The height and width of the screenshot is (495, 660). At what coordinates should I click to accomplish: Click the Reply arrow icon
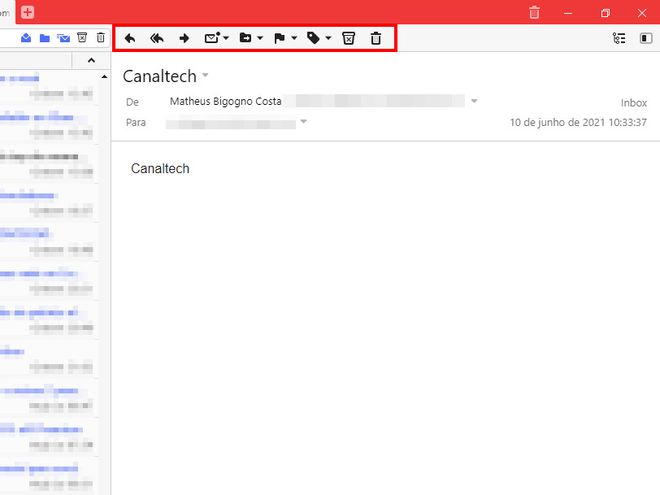(x=130, y=38)
